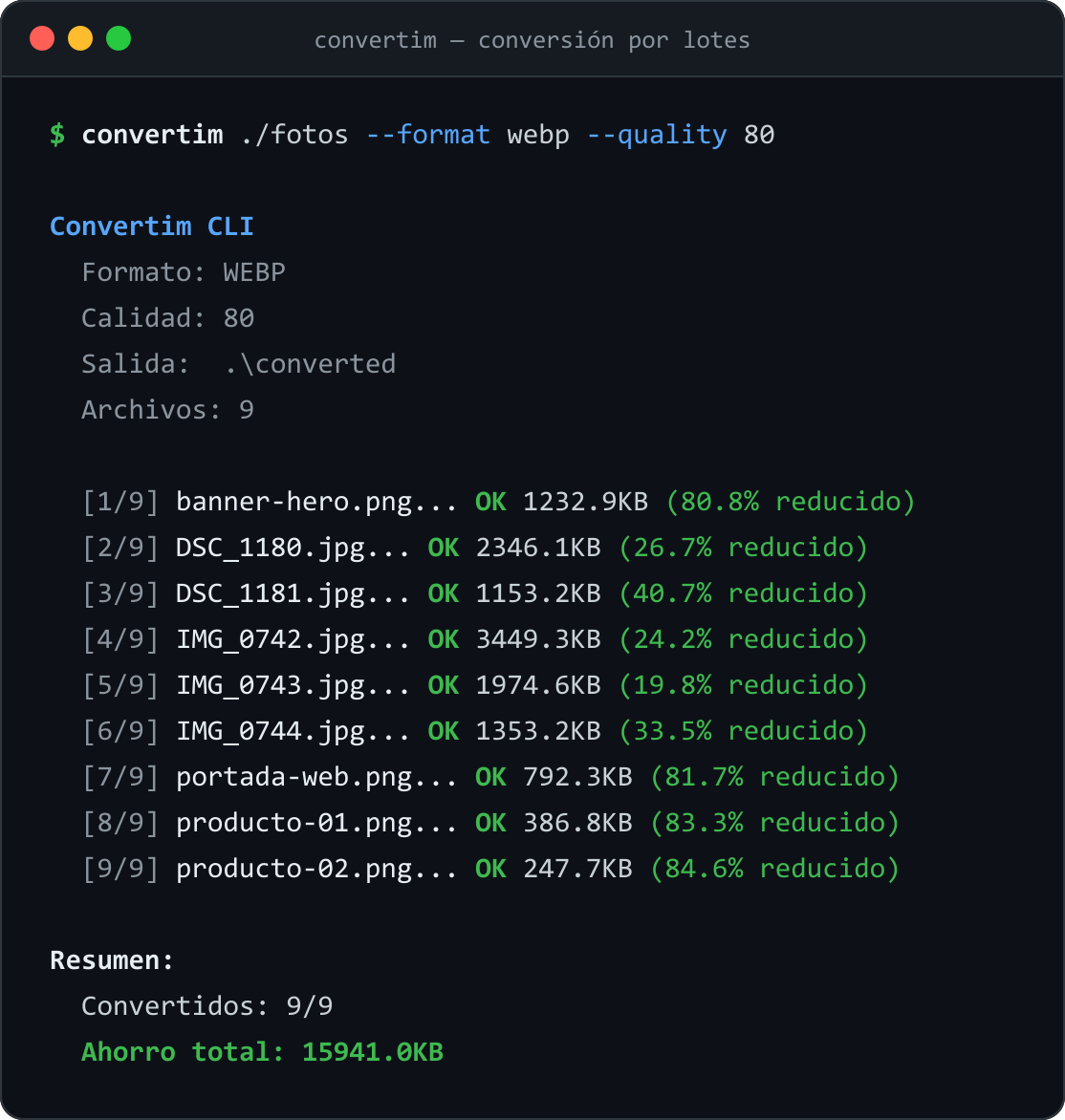Click the '--format' flag
Viewport: 1065px width, 1120px height.
pyautogui.click(x=428, y=135)
